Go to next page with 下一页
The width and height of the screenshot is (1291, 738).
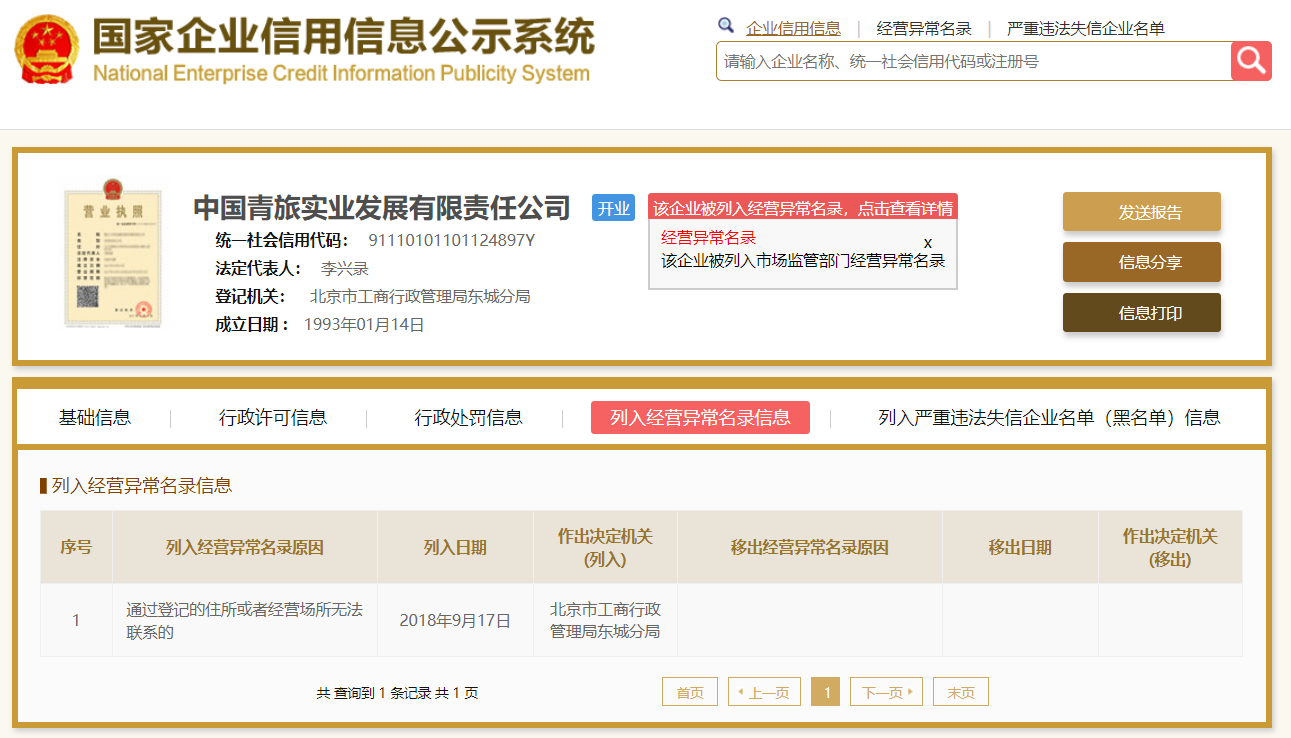pyautogui.click(x=886, y=692)
